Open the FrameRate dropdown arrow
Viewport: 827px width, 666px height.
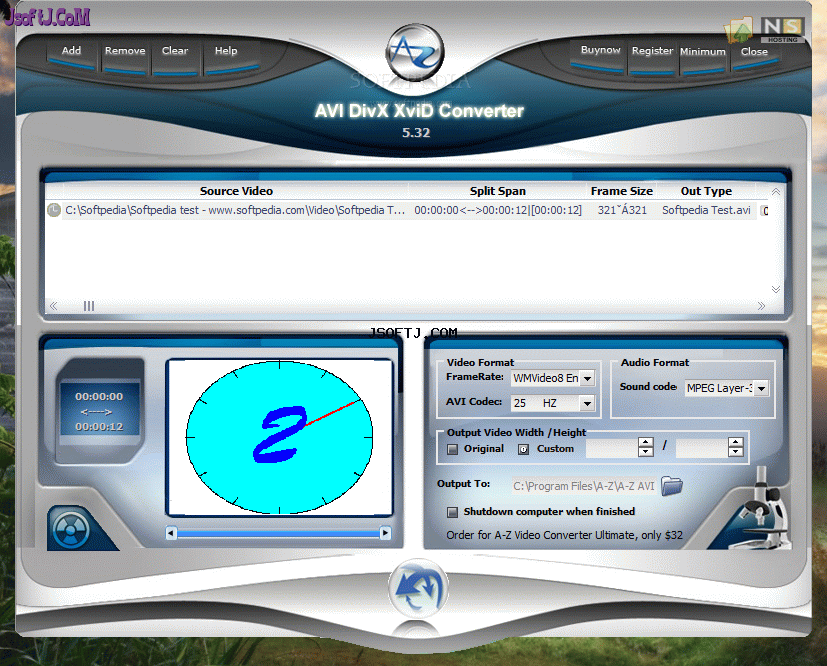click(588, 378)
